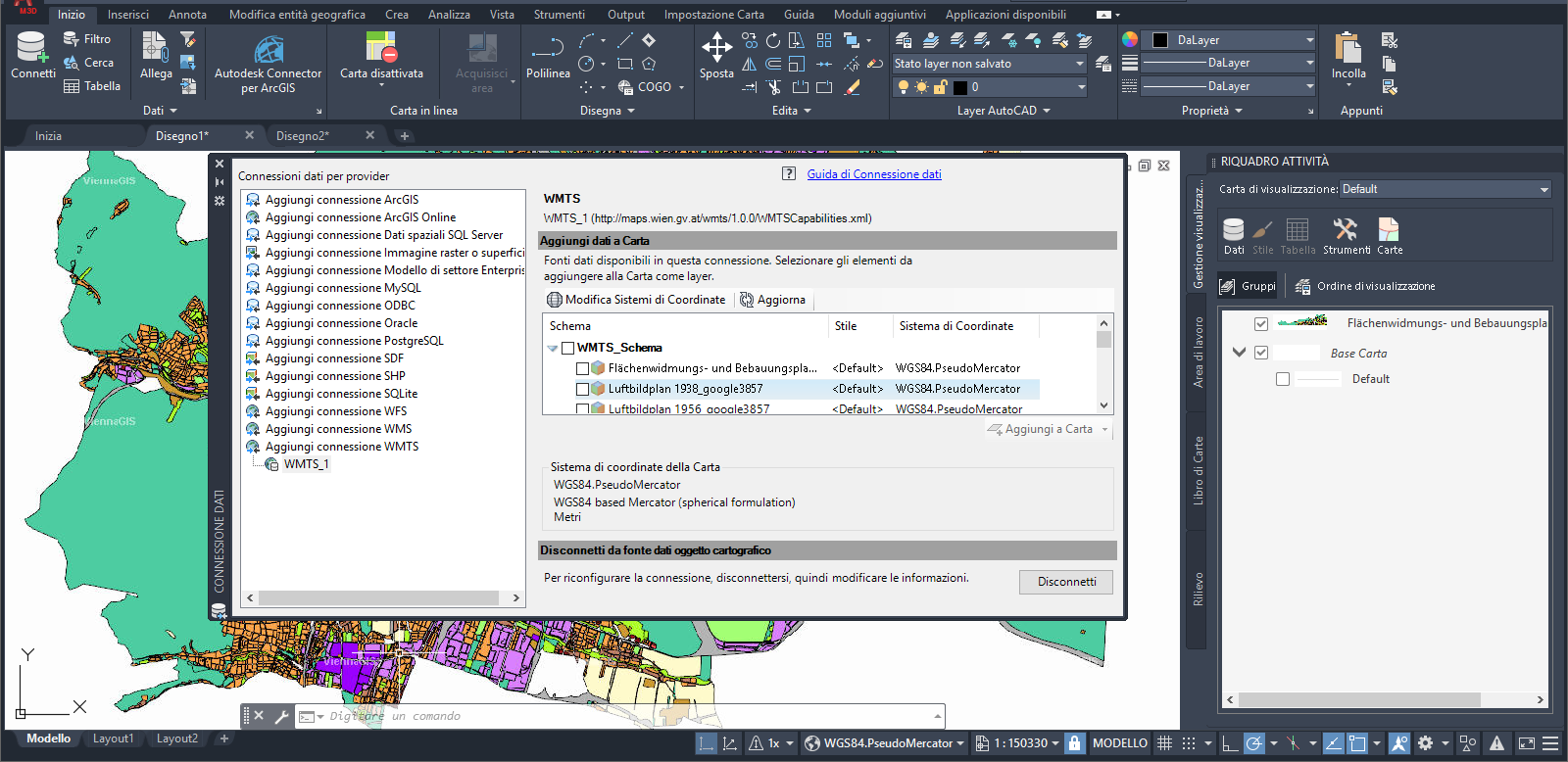Image resolution: width=1568 pixels, height=762 pixels.
Task: Activate the Sposta move tool
Action: [x=716, y=47]
